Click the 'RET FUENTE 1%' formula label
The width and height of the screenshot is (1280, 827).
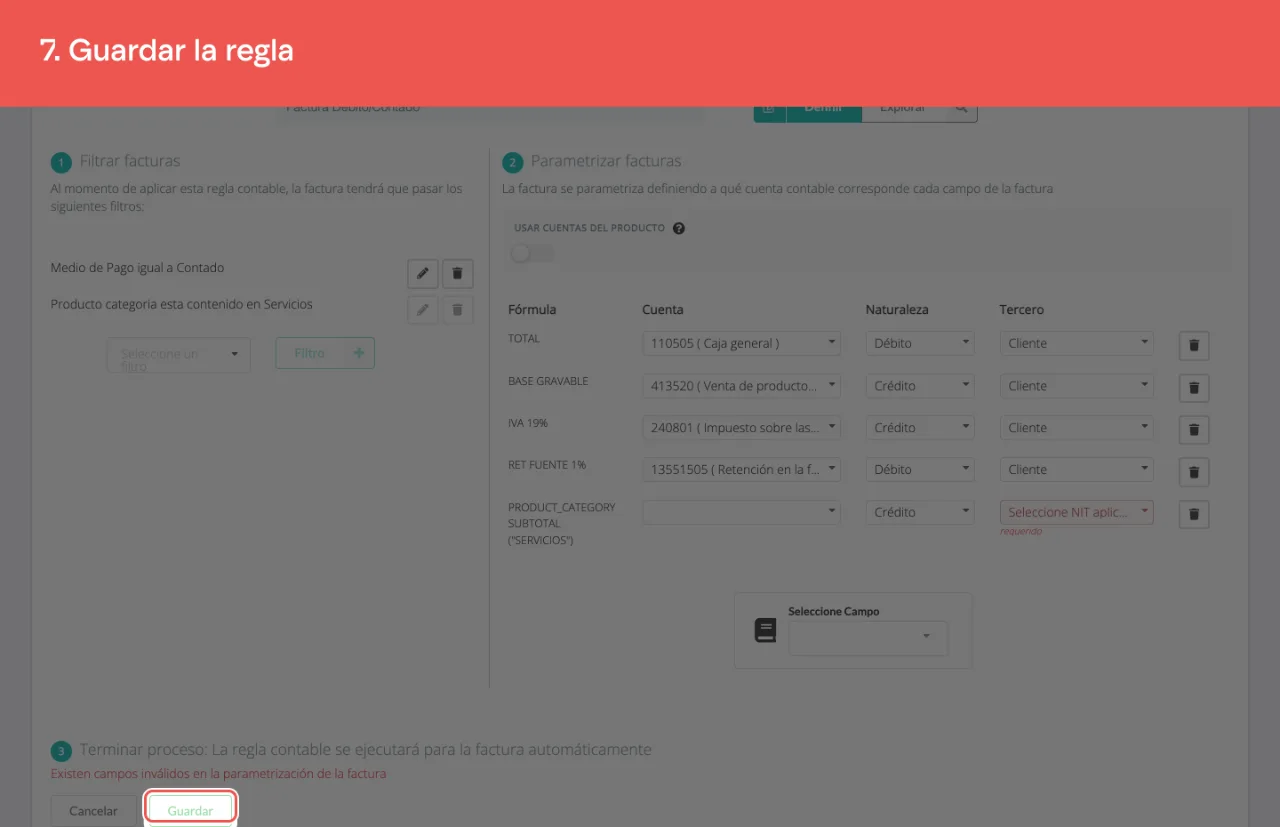click(547, 465)
